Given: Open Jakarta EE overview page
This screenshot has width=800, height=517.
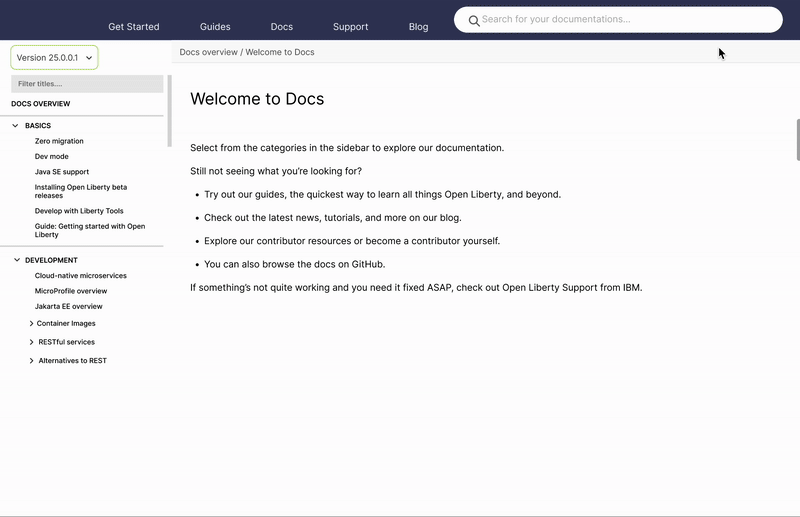Looking at the screenshot, I should pyautogui.click(x=68, y=306).
